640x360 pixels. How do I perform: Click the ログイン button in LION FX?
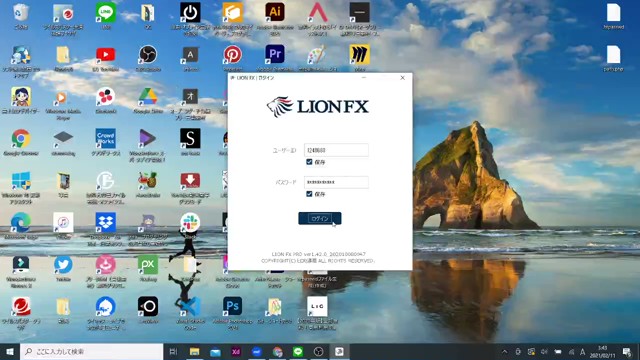pos(320,218)
